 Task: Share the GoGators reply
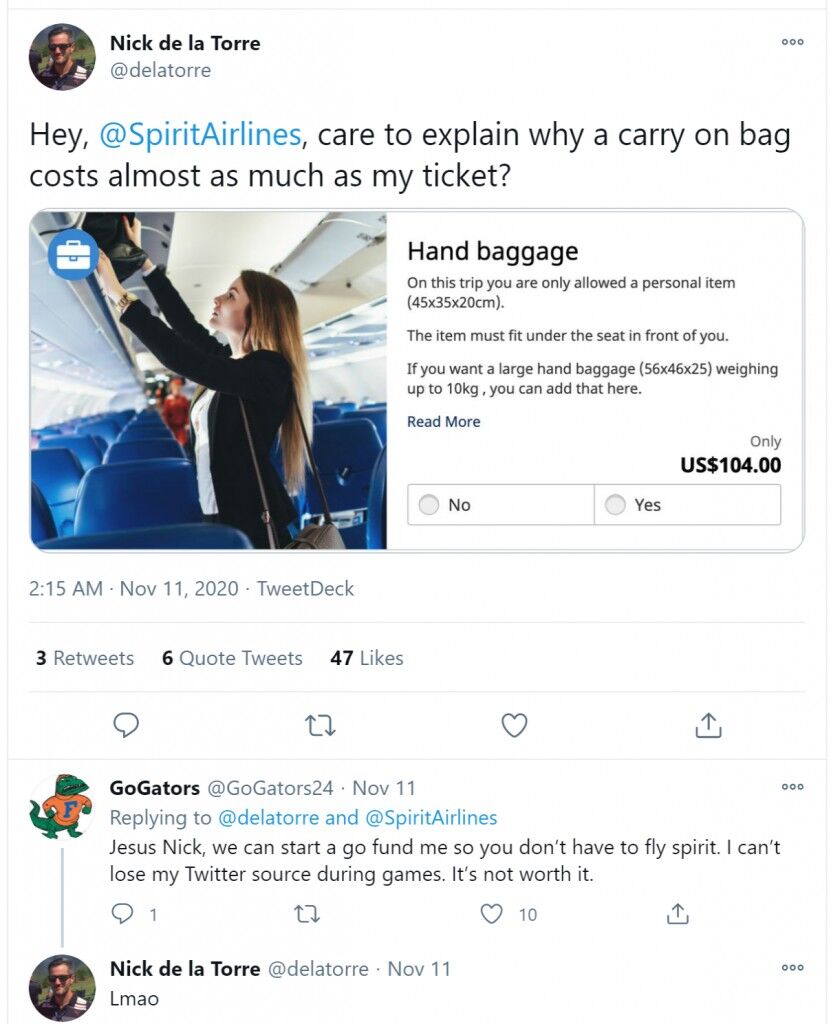[x=677, y=914]
